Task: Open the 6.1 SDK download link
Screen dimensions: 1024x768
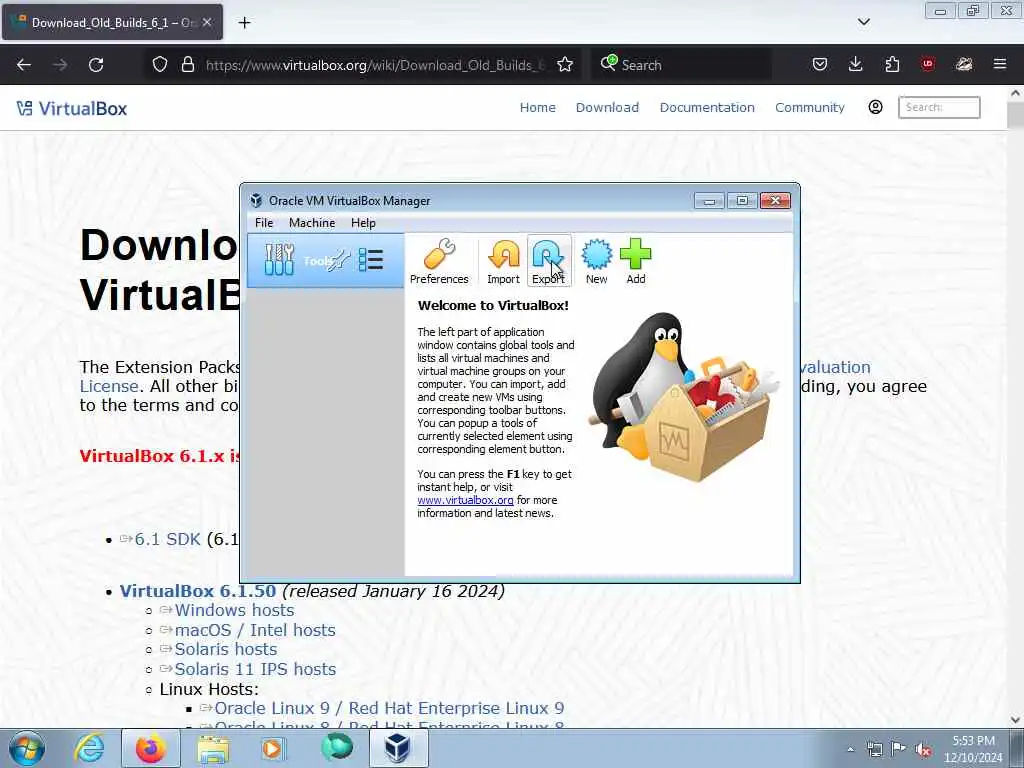Action: click(167, 539)
